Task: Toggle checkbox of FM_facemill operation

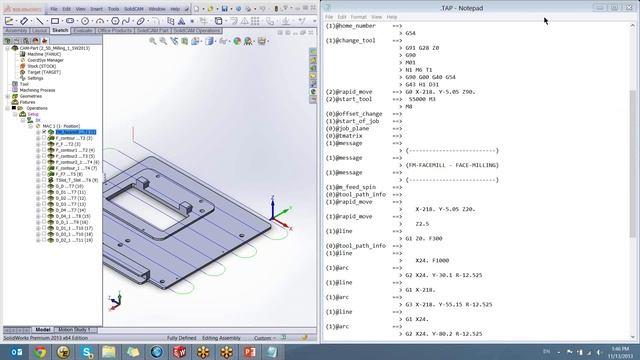Action: [44, 132]
